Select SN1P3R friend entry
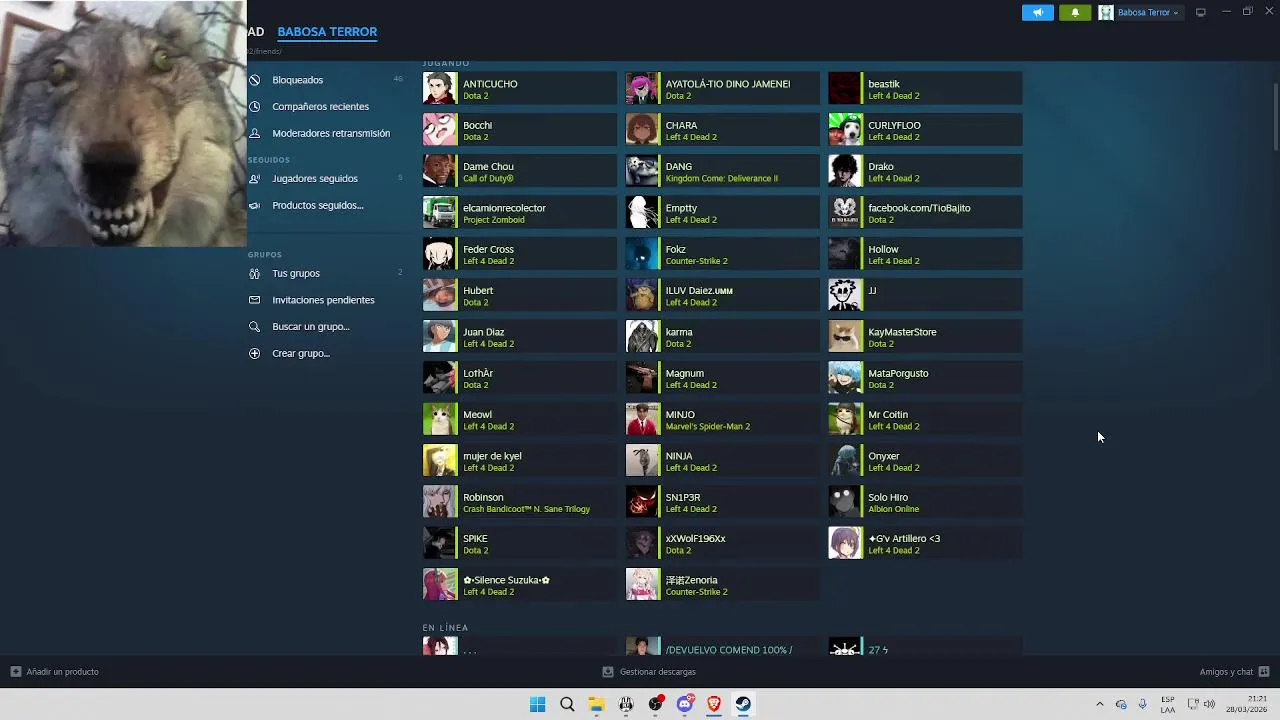Image resolution: width=1280 pixels, height=720 pixels. pos(723,502)
